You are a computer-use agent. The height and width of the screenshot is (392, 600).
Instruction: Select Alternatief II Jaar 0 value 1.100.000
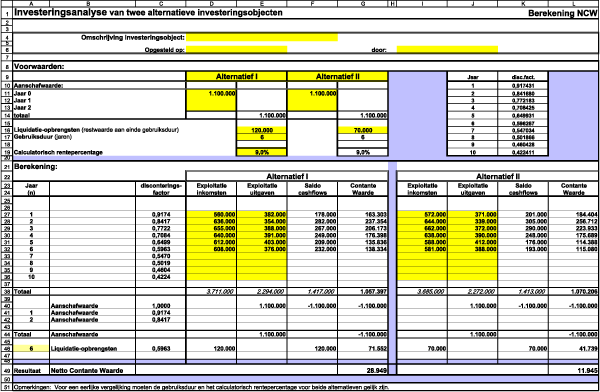pos(312,93)
